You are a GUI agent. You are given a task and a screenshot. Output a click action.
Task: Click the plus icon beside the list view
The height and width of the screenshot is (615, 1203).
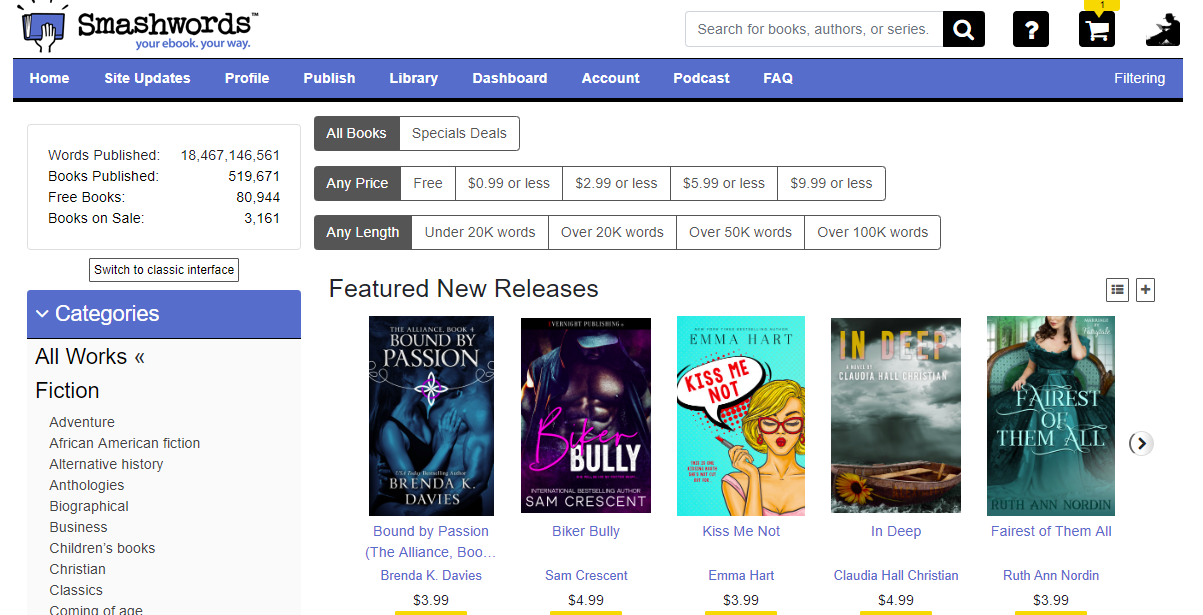(1145, 289)
